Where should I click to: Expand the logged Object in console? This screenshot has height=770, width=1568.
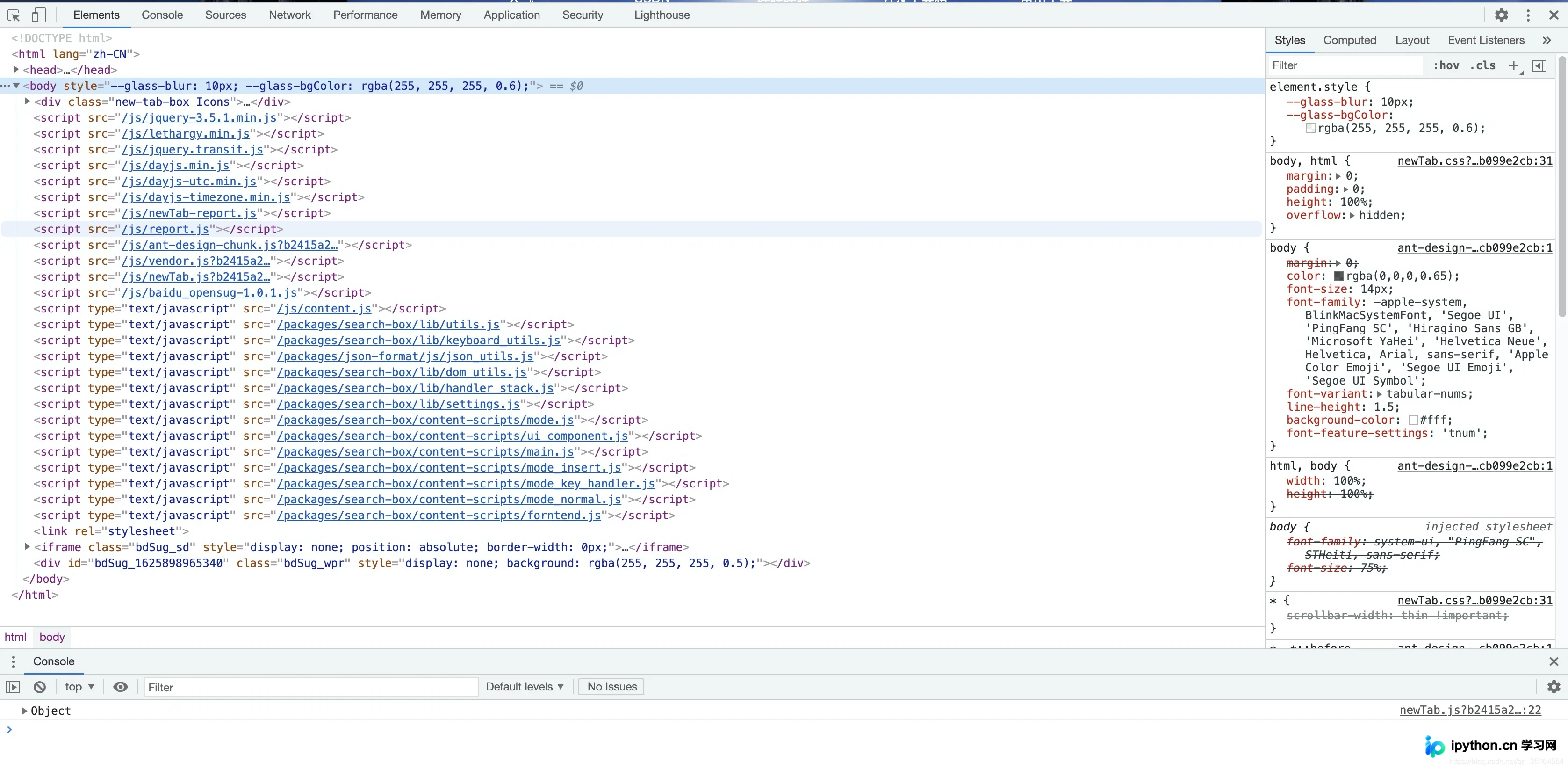tap(25, 711)
